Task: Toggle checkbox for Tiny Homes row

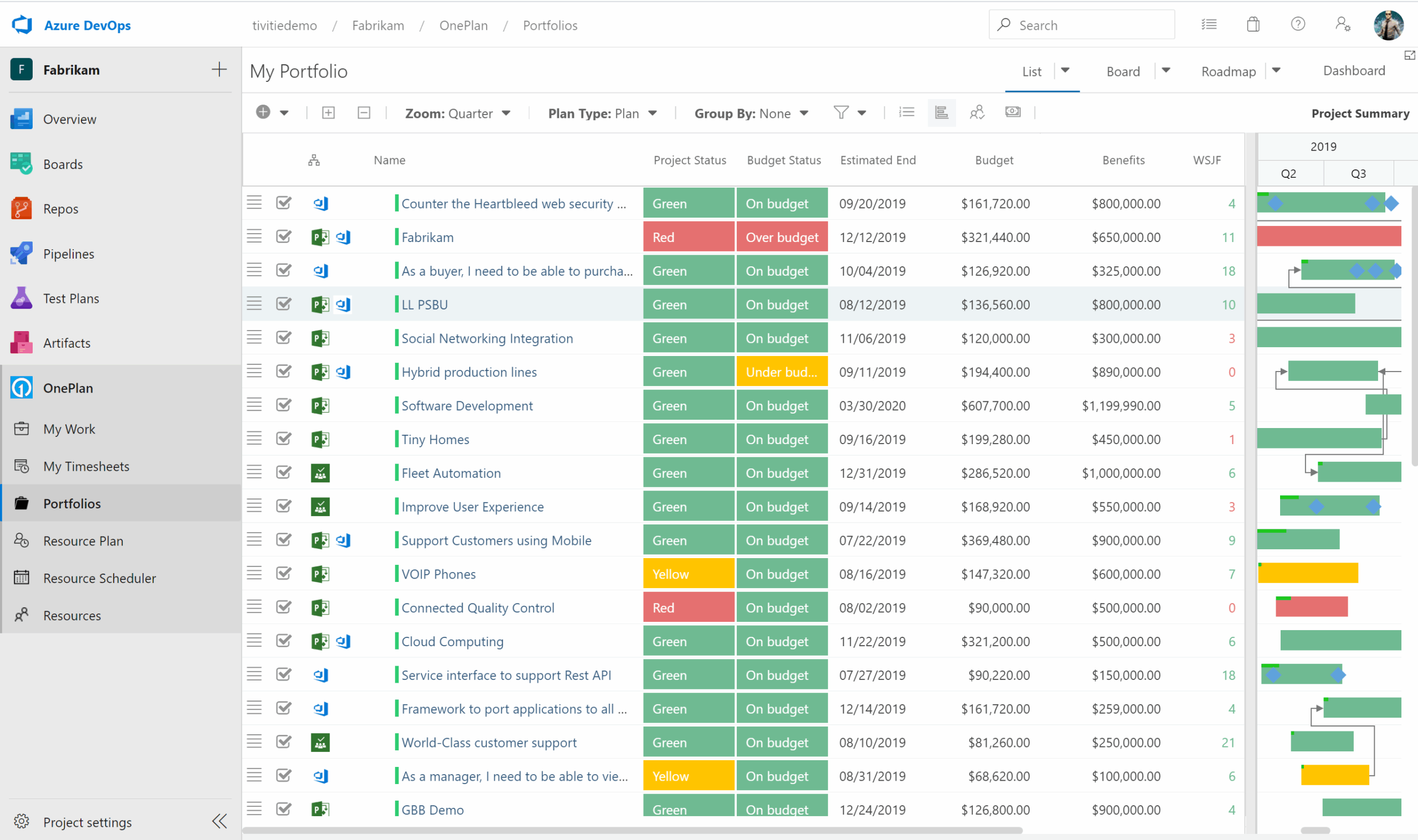Action: [x=284, y=439]
